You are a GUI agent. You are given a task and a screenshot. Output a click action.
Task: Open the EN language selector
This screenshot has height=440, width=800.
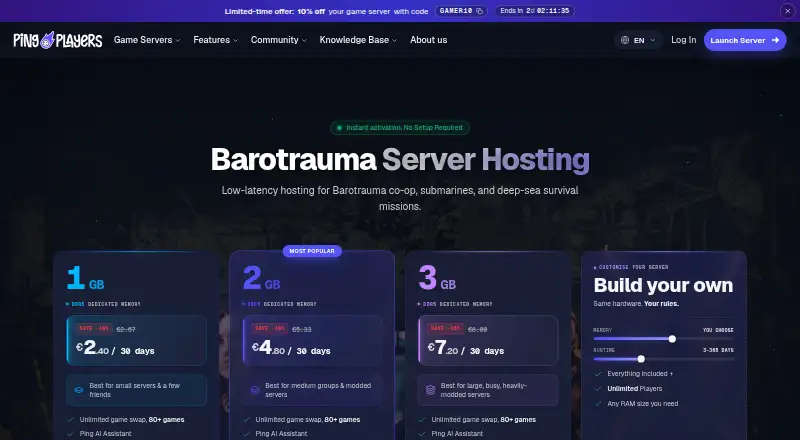[x=638, y=40]
